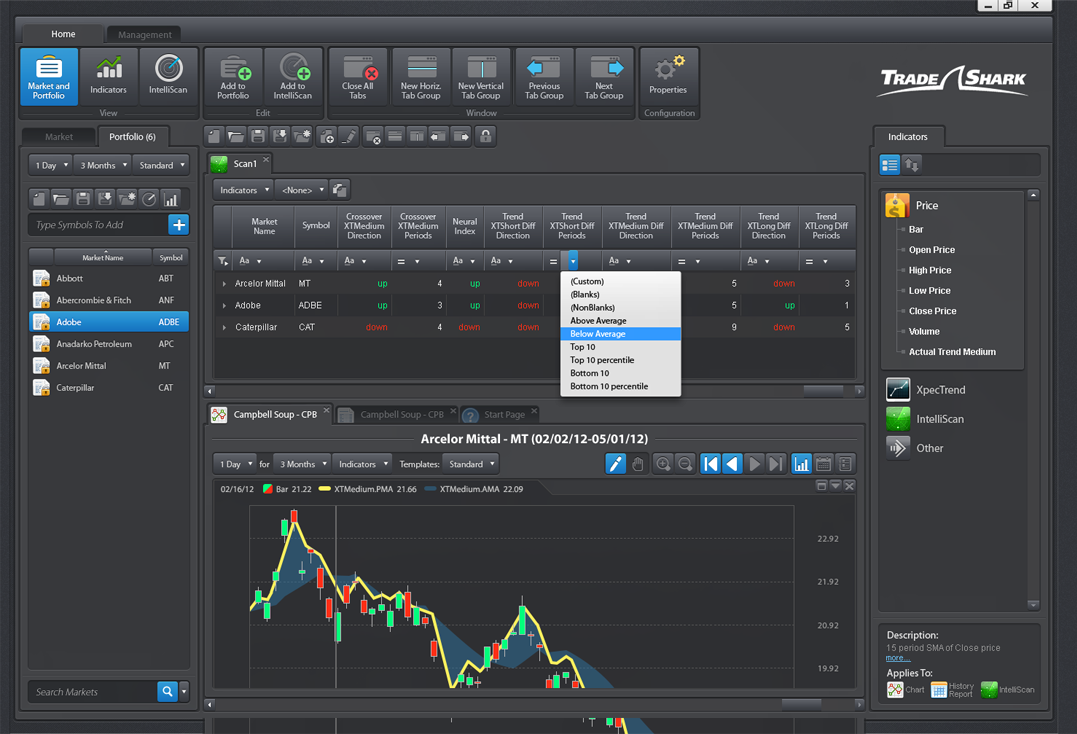Open the IntelliScan indicator category
Screen dimensions: 1077x734
[x=925, y=419]
